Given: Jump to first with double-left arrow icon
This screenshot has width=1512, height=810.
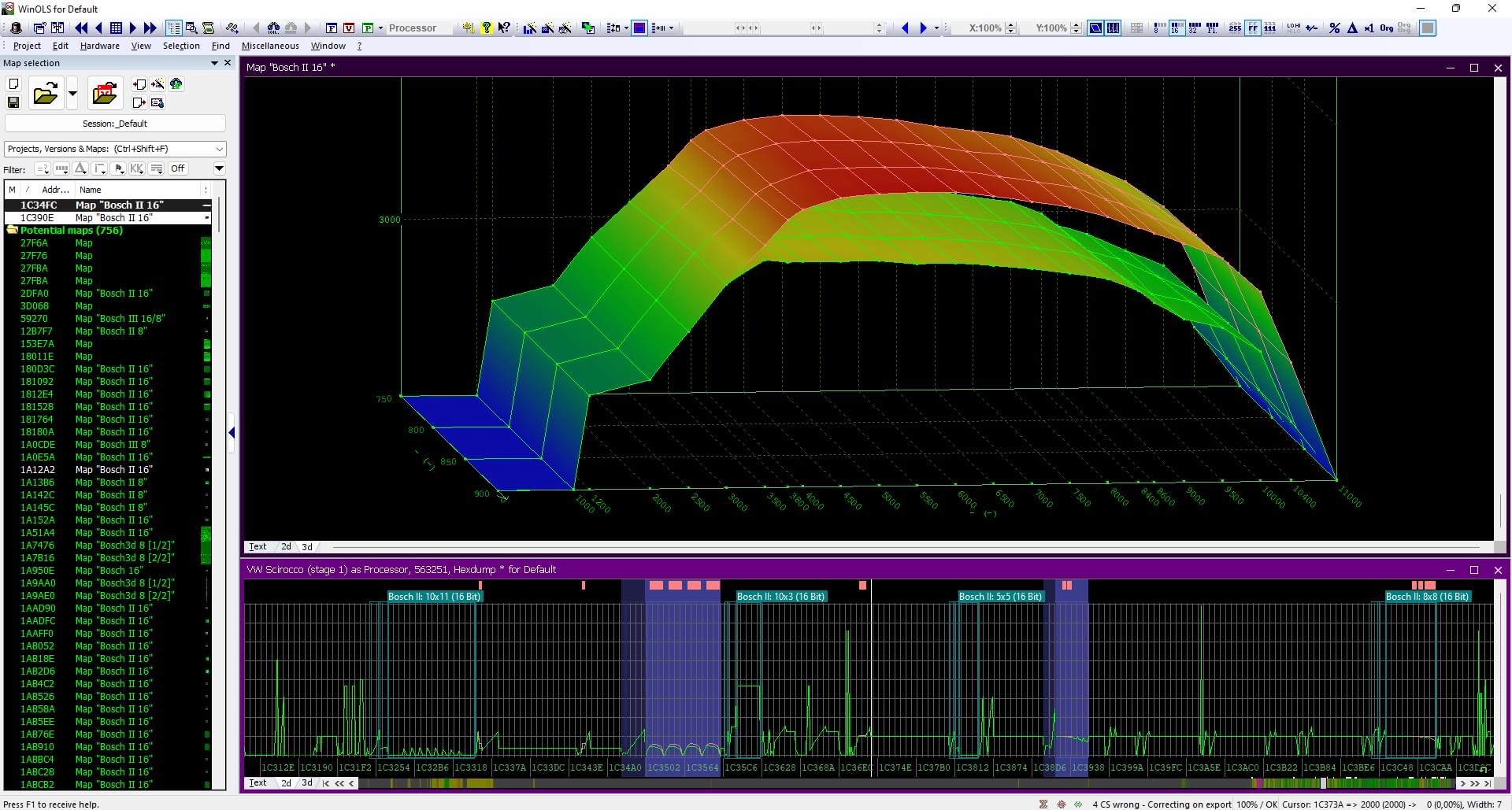Looking at the screenshot, I should point(81,28).
